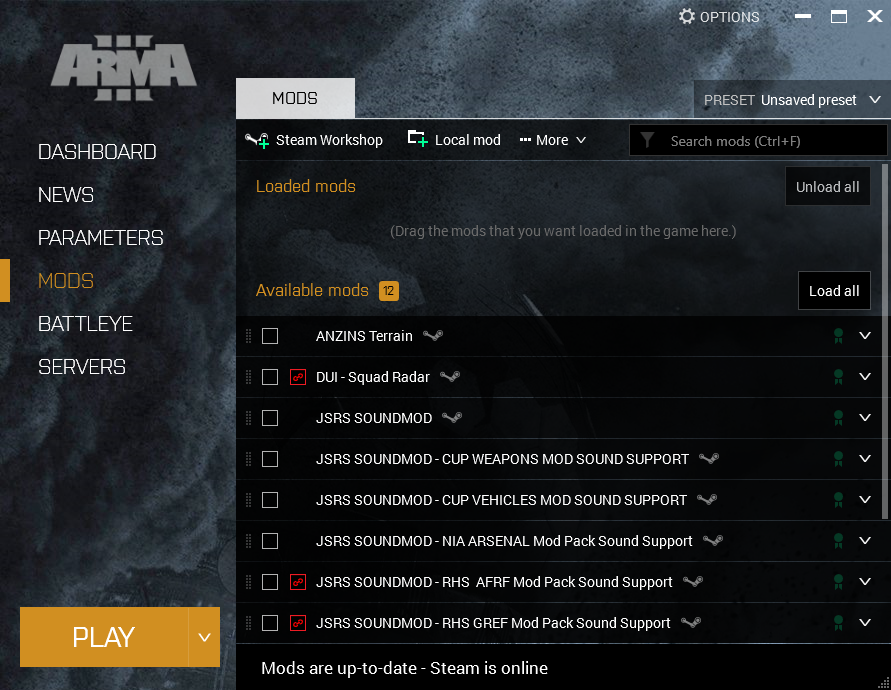This screenshot has height=690, width=891.
Task: Click the drag handle of DUI - Squad Radar
Action: [248, 377]
